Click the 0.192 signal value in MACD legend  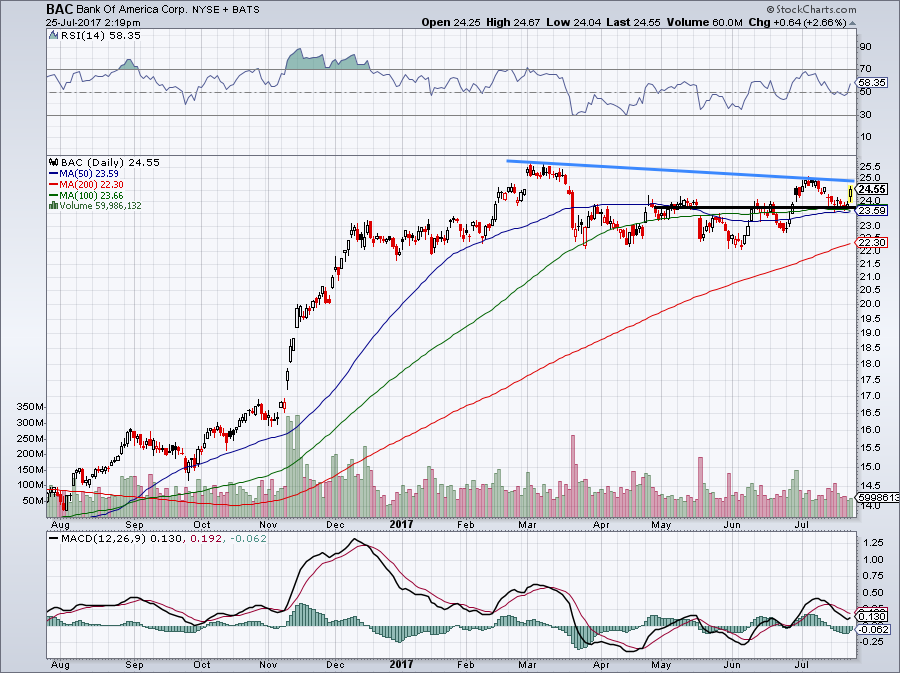[205, 539]
